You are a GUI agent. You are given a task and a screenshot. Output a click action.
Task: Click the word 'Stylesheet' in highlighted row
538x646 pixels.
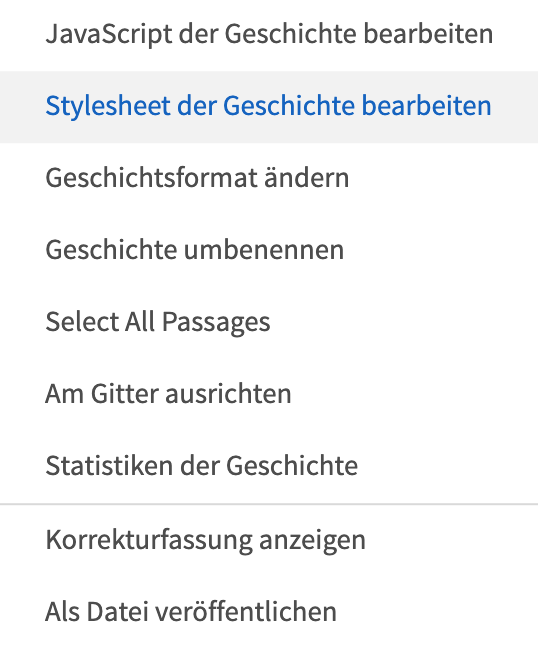click(x=108, y=107)
